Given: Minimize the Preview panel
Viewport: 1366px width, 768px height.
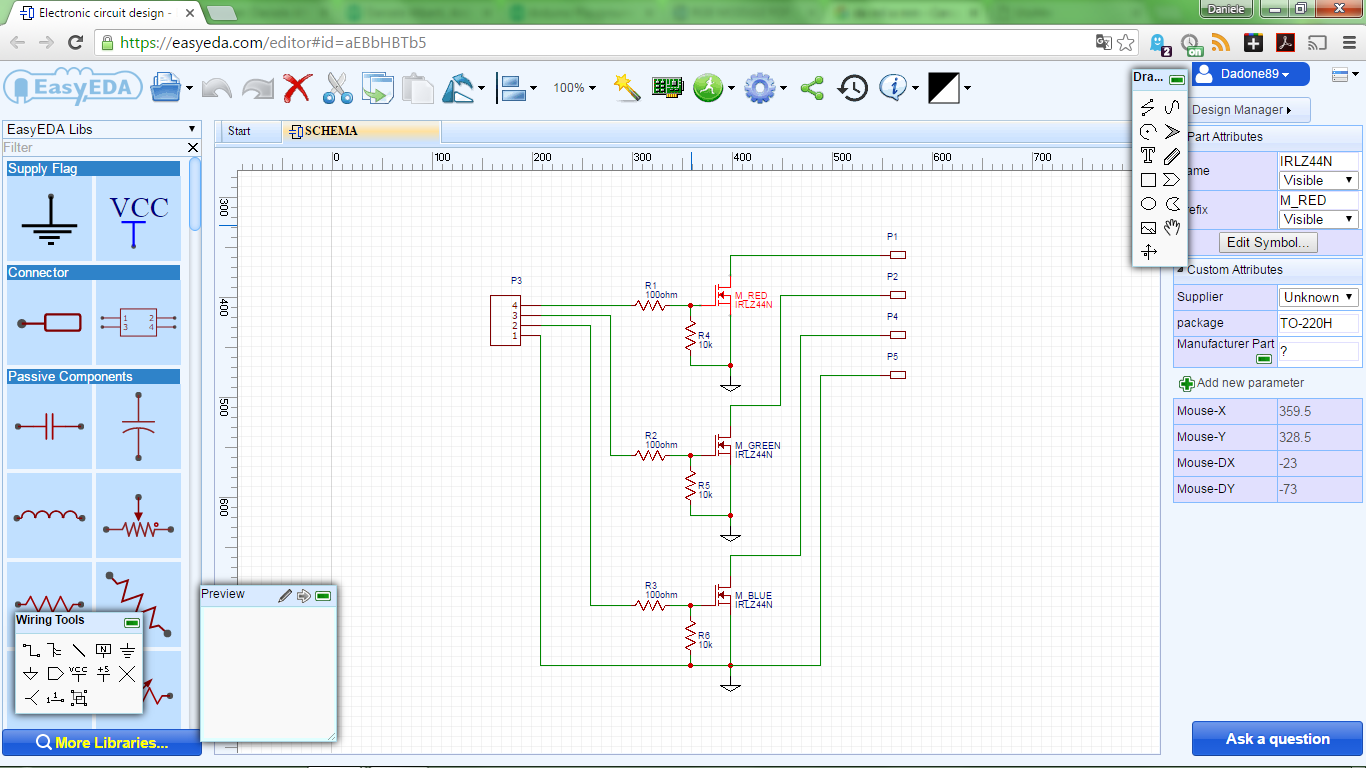Looking at the screenshot, I should [x=323, y=596].
